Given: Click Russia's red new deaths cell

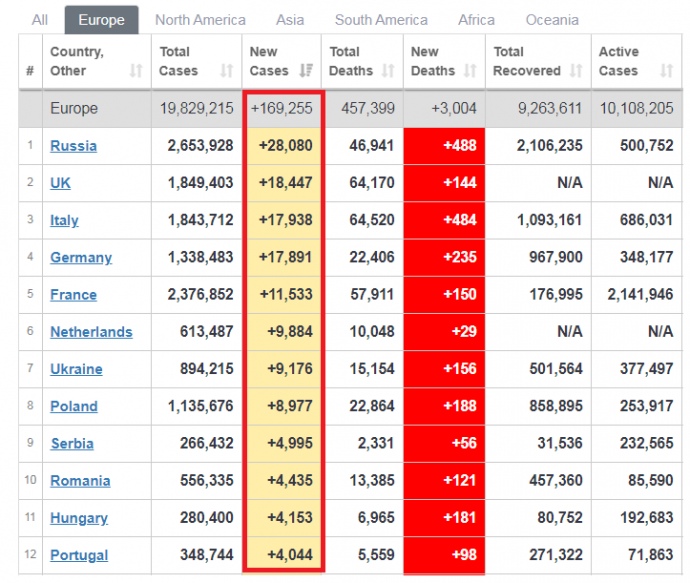Looking at the screenshot, I should (x=444, y=146).
